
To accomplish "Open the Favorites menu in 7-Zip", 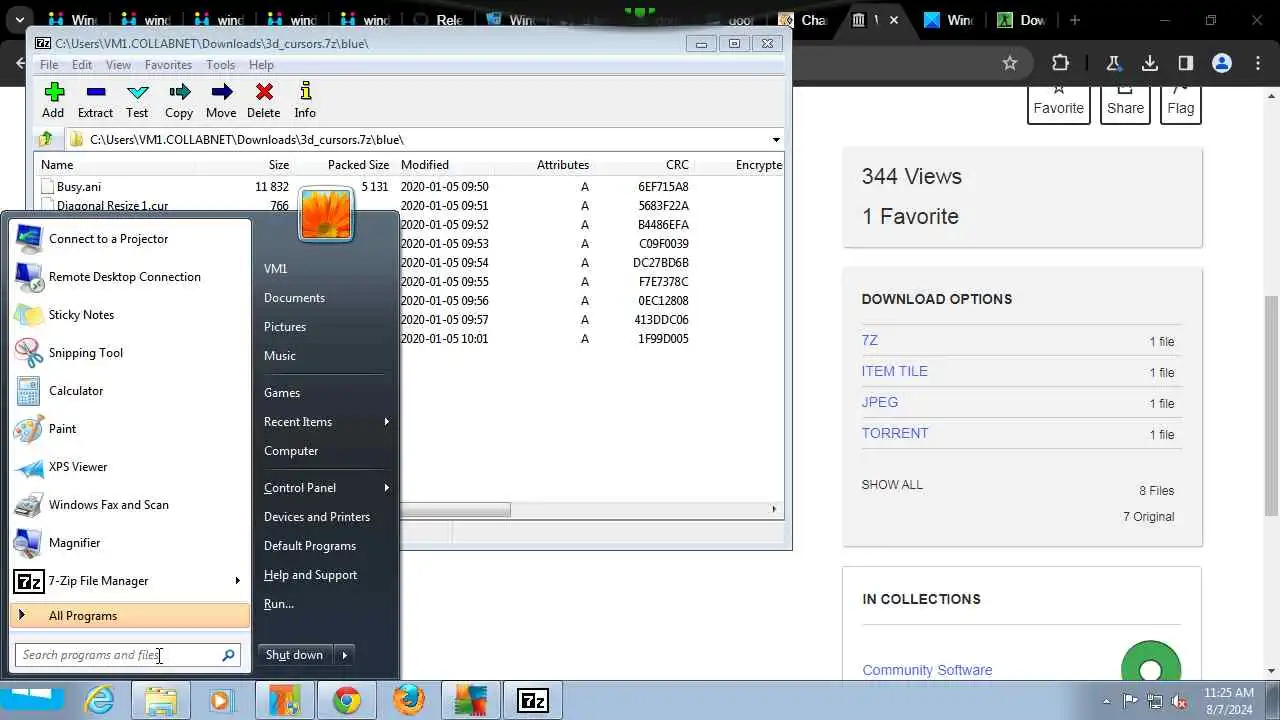I will click(168, 65).
